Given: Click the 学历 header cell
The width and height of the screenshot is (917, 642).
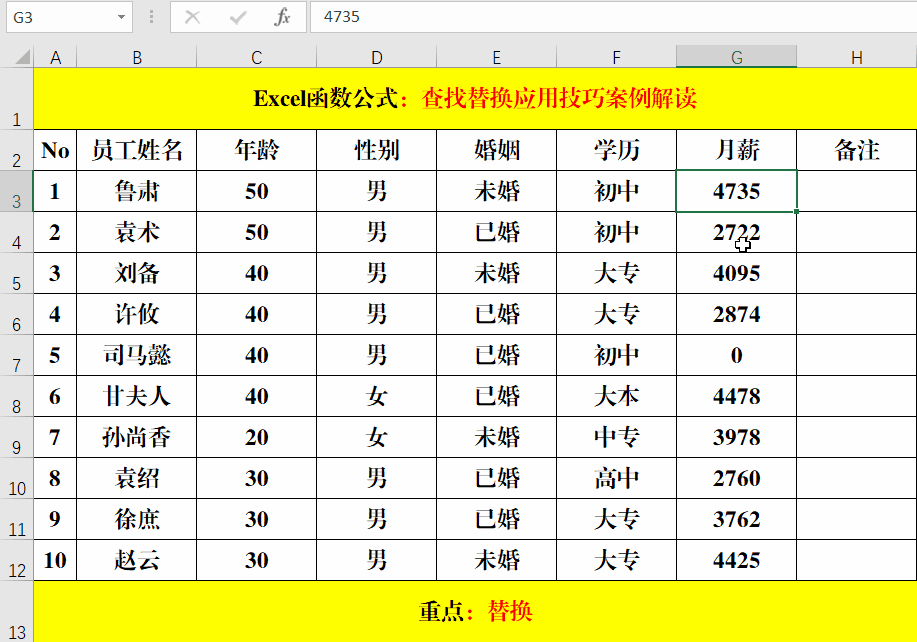Looking at the screenshot, I should (616, 150).
